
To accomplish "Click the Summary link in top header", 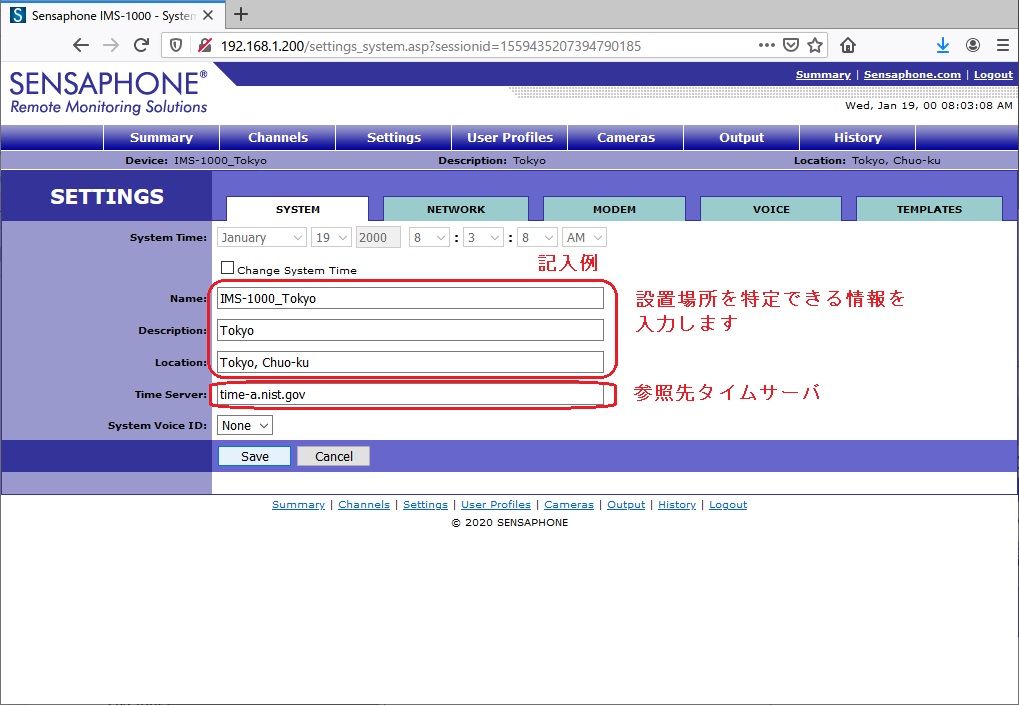I will [823, 75].
